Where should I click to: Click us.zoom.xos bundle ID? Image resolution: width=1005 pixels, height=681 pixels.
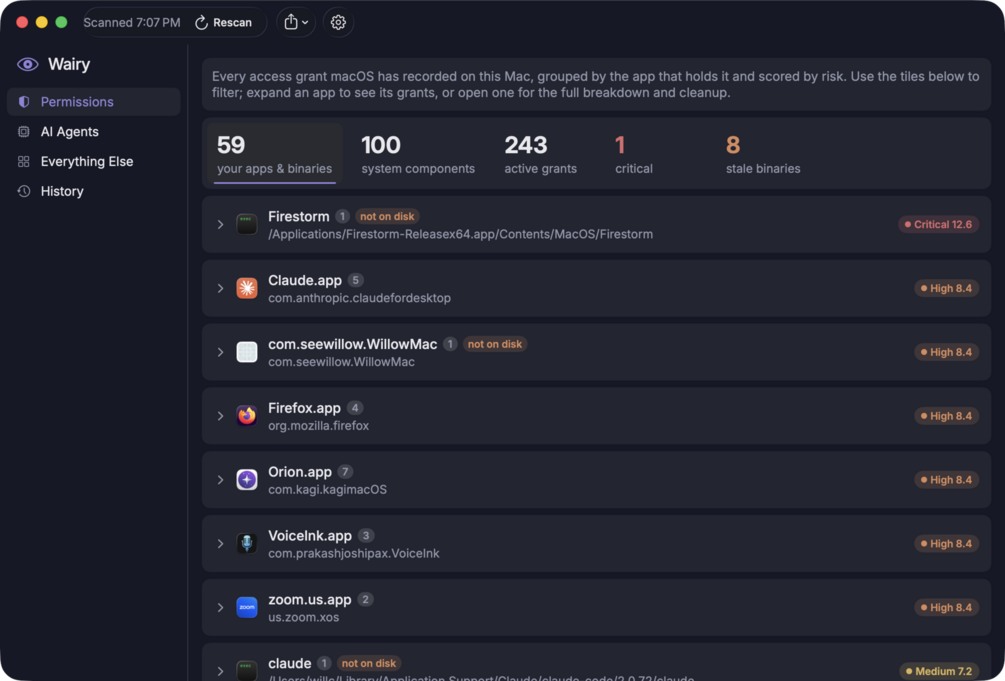coord(303,618)
